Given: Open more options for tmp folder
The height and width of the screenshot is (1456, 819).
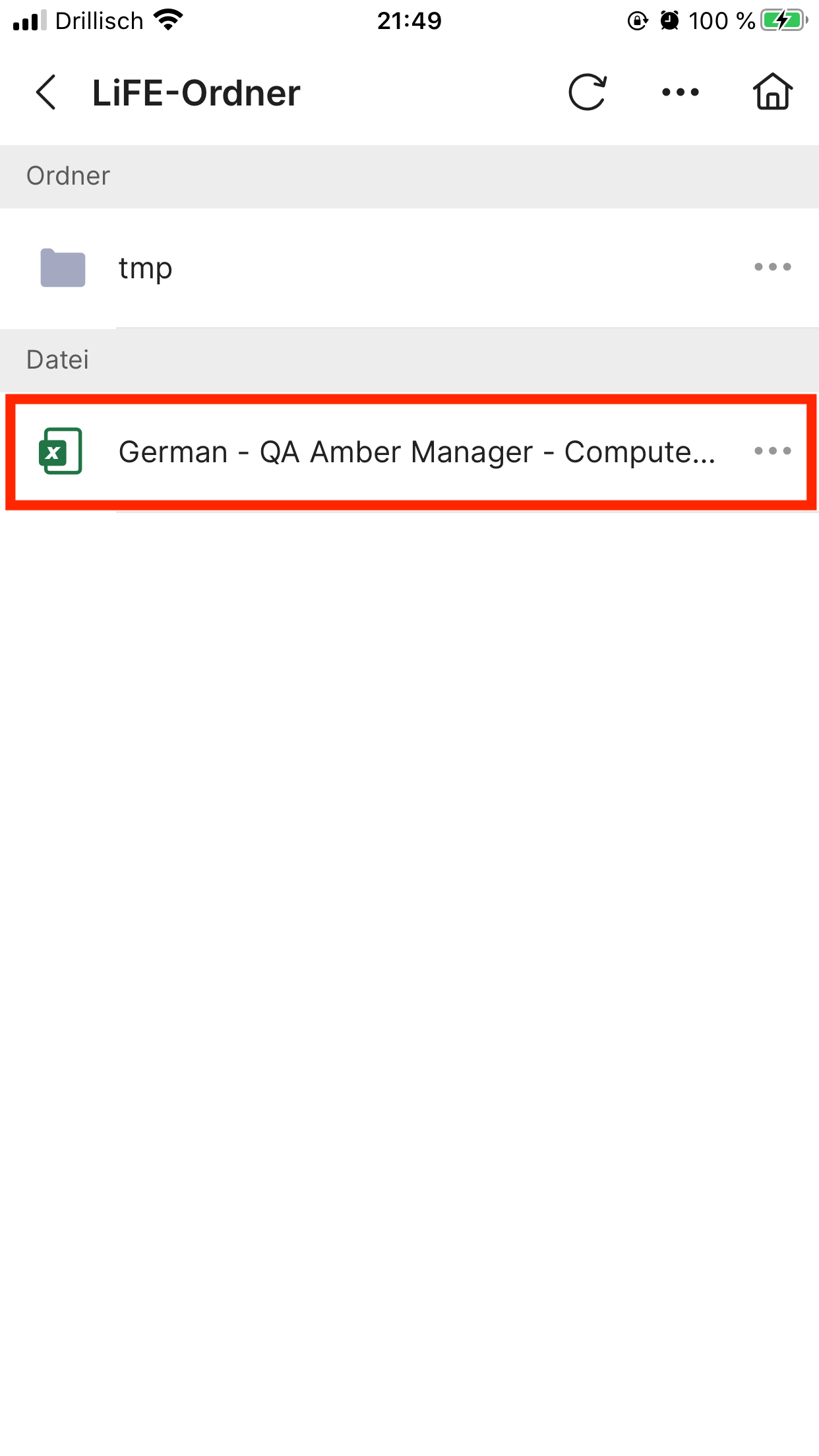Looking at the screenshot, I should [773, 267].
